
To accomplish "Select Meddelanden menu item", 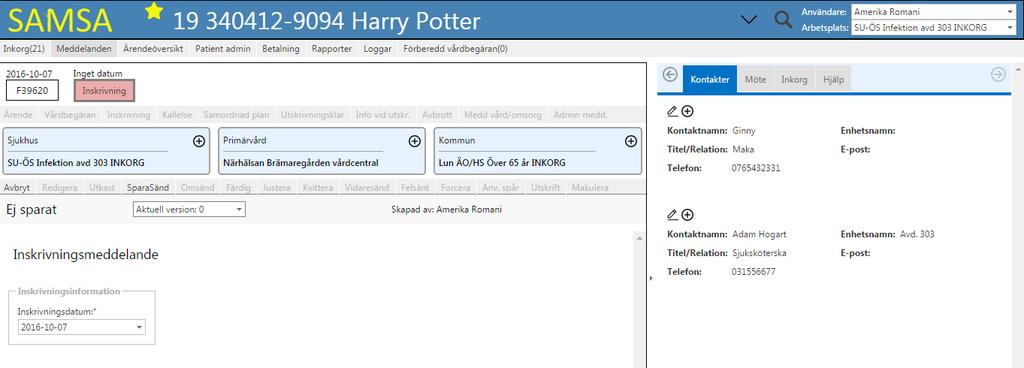I will point(84,48).
